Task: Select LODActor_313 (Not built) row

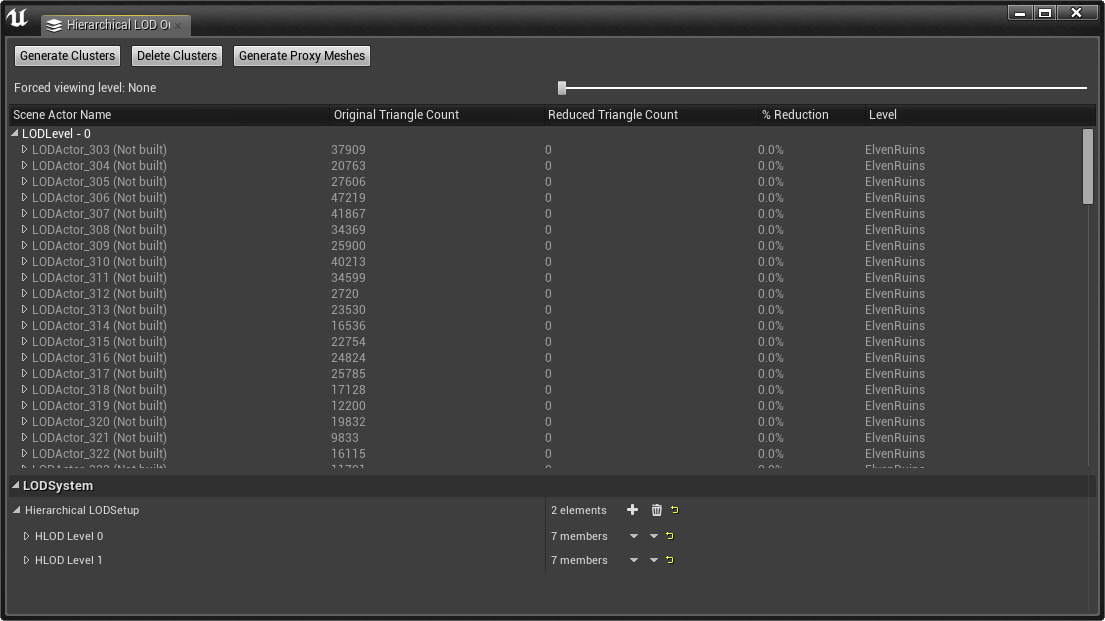Action: coord(545,309)
